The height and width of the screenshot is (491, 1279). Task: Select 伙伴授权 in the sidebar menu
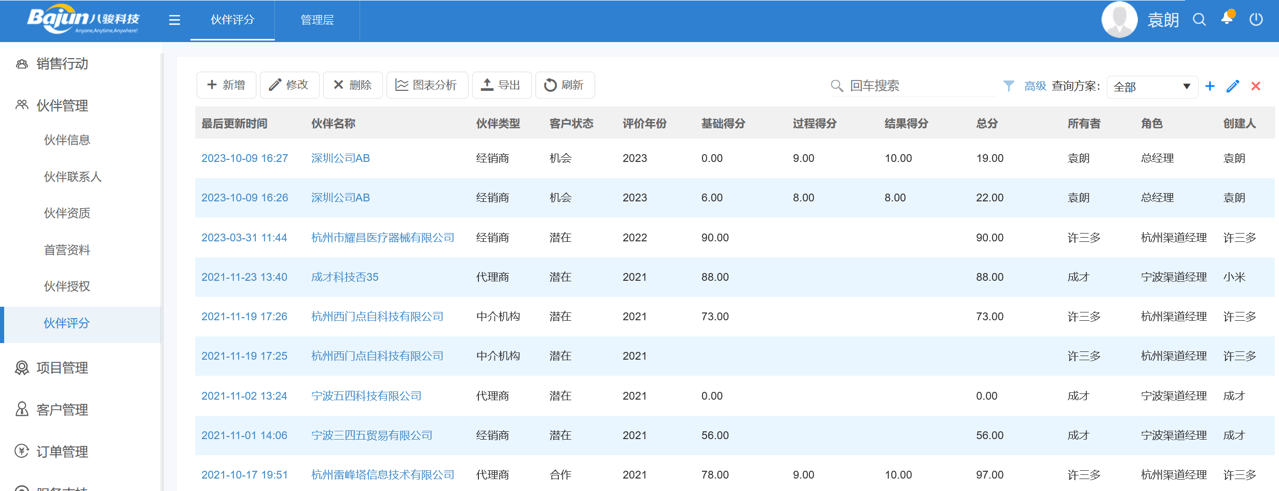67,286
